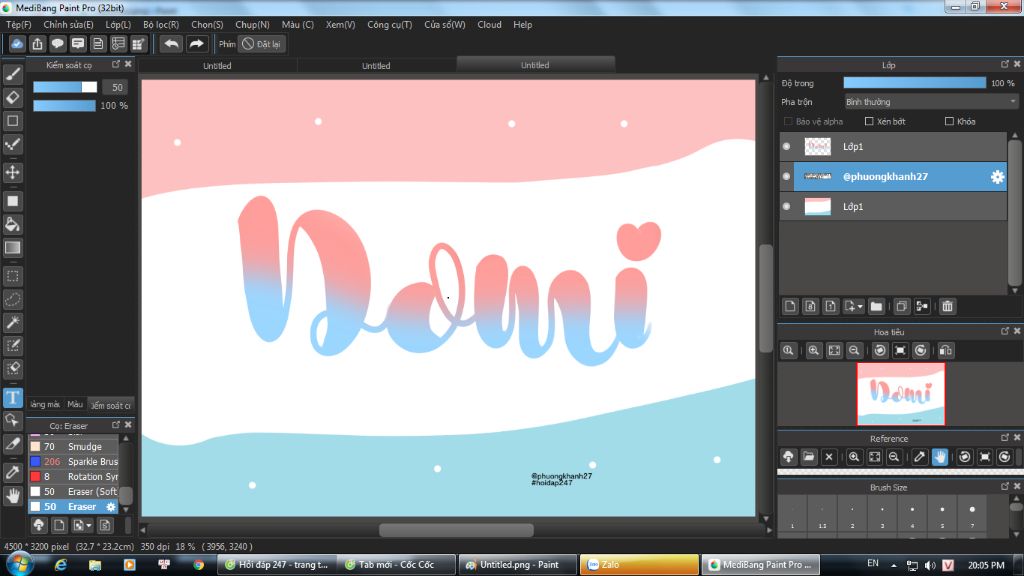The height and width of the screenshot is (576, 1024).
Task: Select the Eraser tool in the left toolbar
Action: pos(12,98)
